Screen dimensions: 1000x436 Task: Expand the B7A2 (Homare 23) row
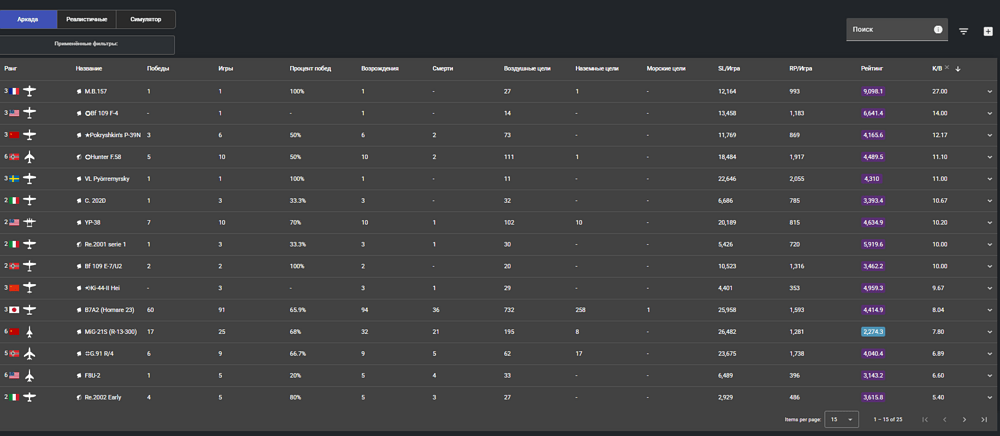point(990,310)
